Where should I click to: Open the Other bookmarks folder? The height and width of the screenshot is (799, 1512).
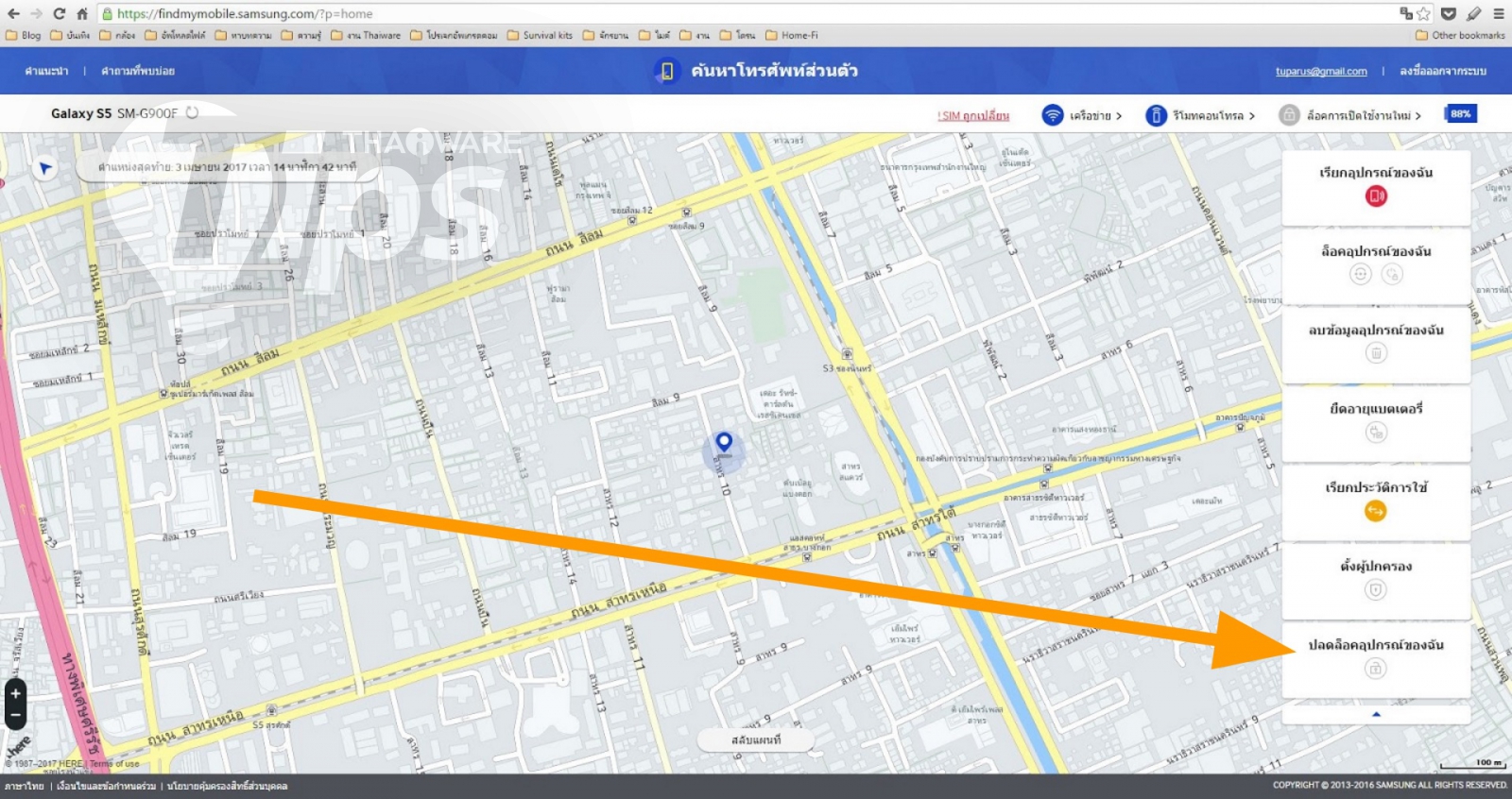pyautogui.click(x=1460, y=36)
